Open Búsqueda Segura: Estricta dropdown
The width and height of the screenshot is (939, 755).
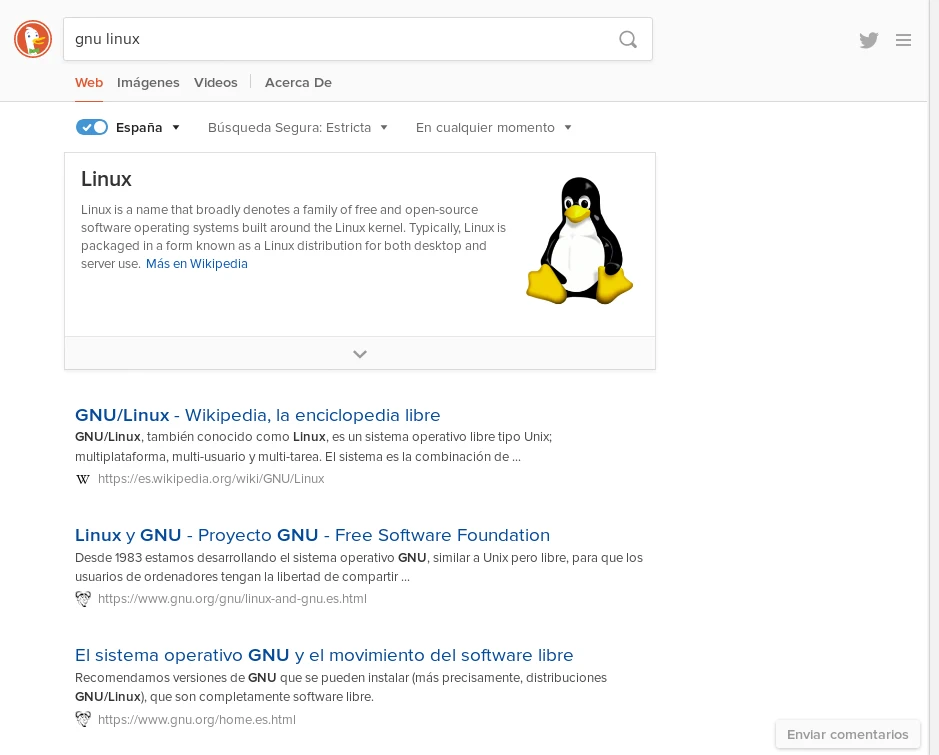coord(298,127)
